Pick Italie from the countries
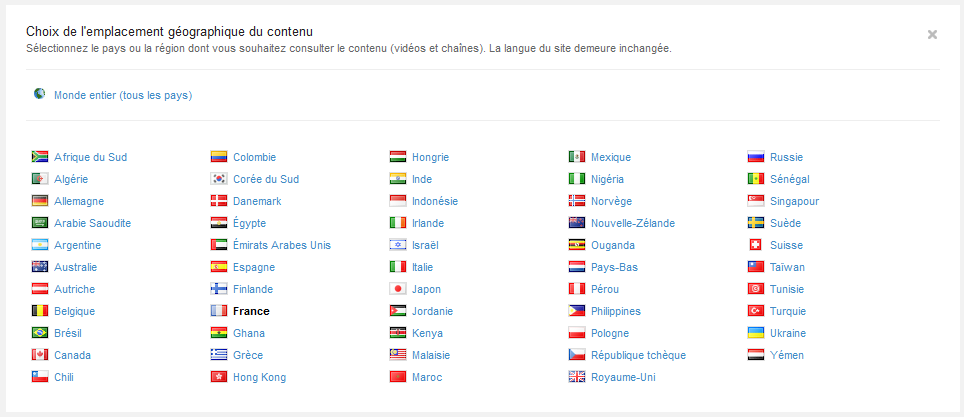The image size is (964, 417). click(422, 267)
